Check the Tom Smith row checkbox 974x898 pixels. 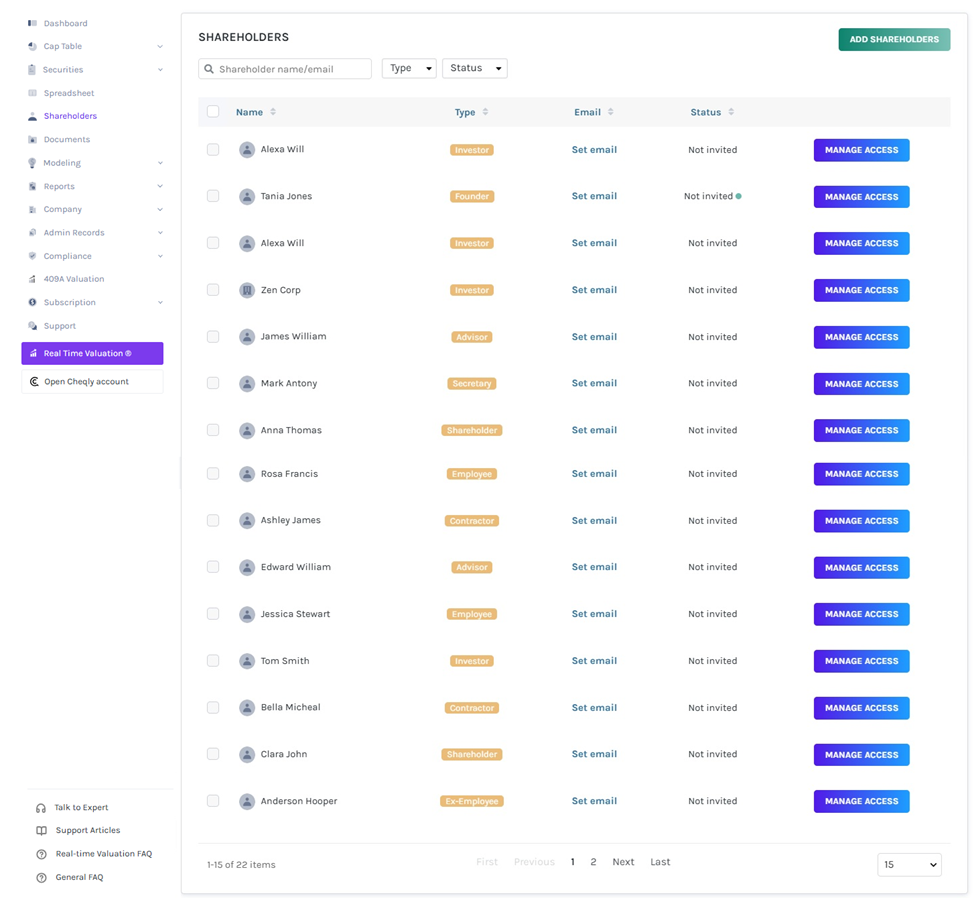tap(213, 661)
